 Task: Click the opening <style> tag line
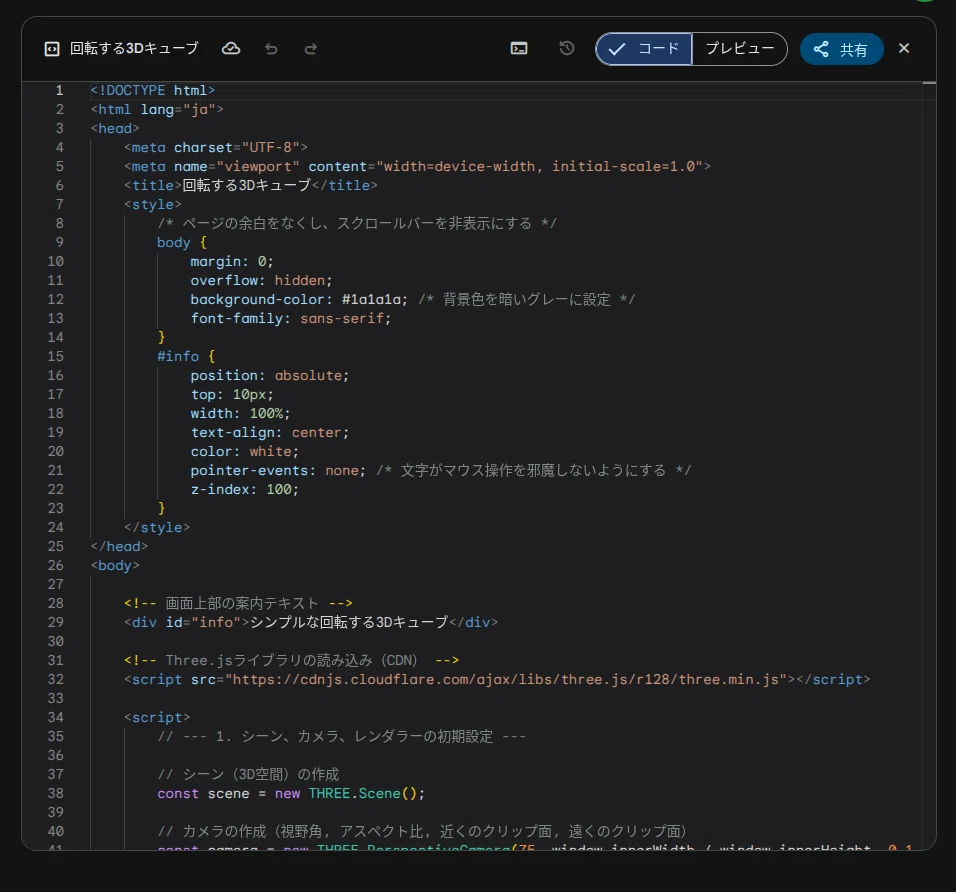[x=152, y=204]
